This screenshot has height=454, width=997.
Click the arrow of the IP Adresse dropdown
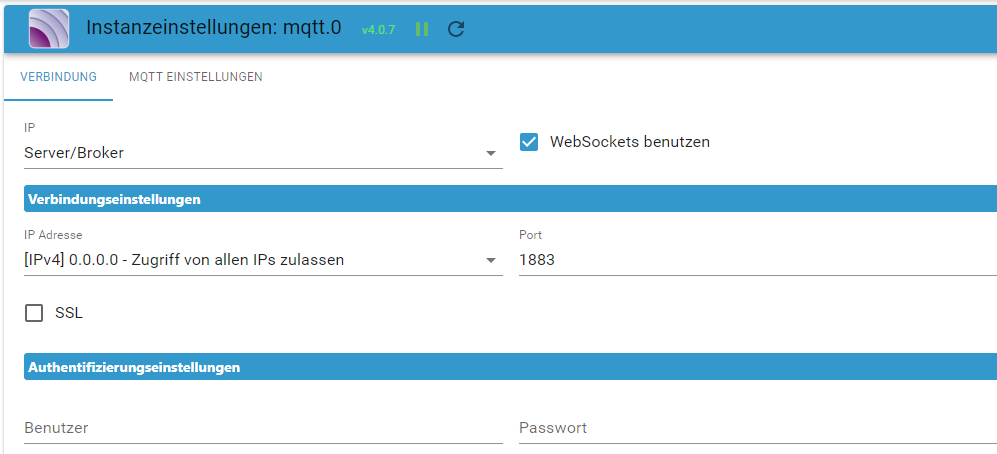(x=490, y=261)
